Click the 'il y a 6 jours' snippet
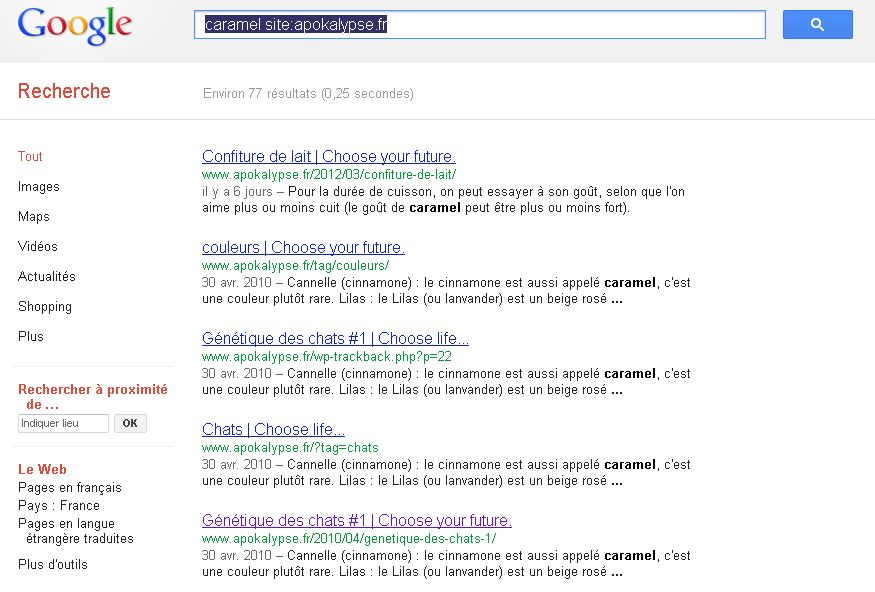The image size is (875, 592). click(x=237, y=191)
